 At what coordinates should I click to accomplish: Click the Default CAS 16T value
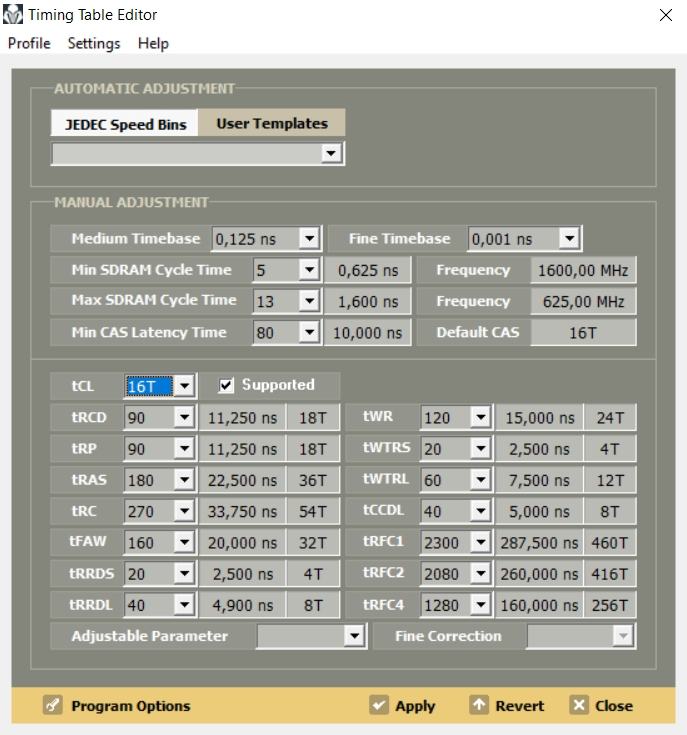(x=583, y=333)
